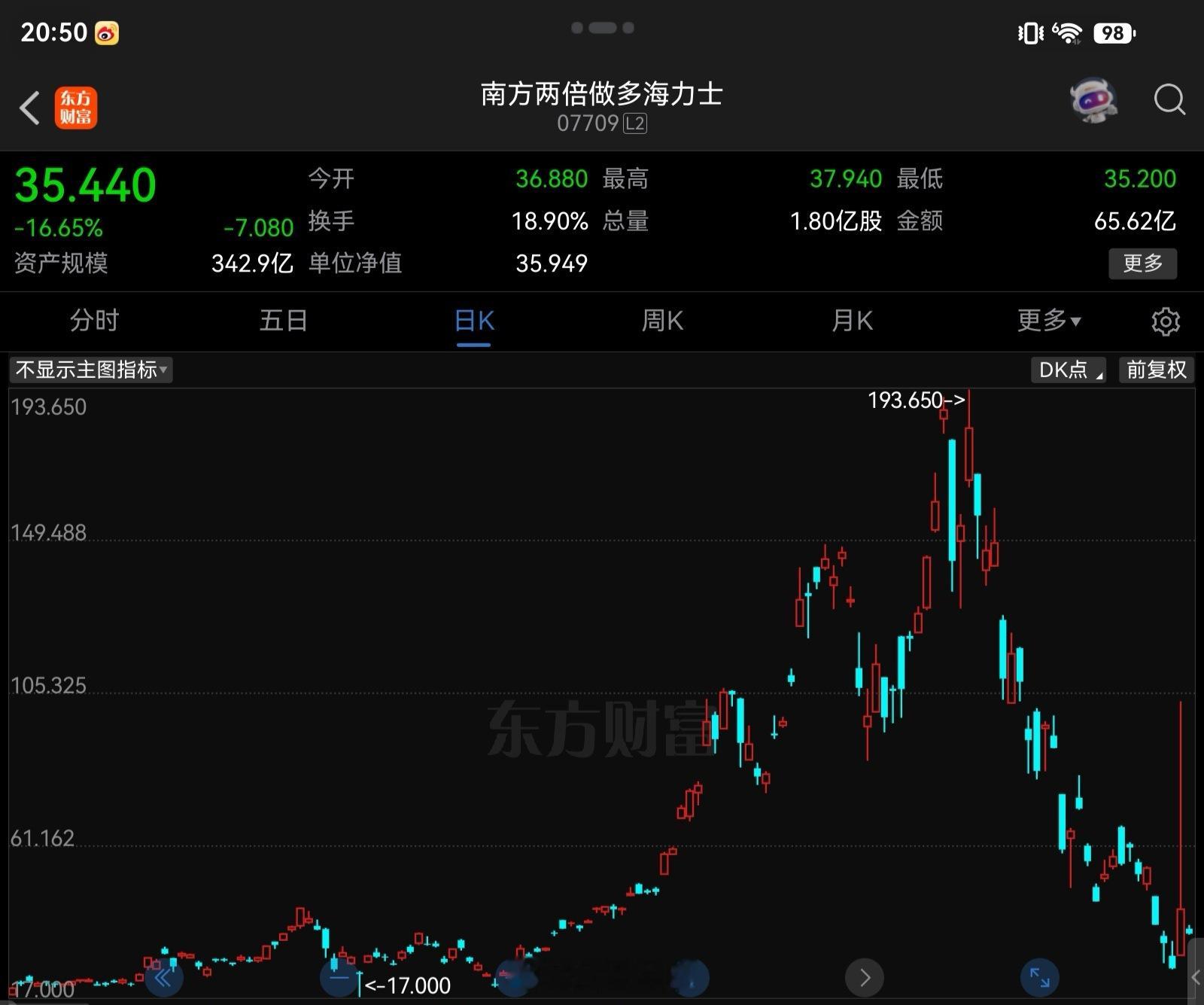The height and width of the screenshot is (1005, 1204).
Task: Tap the change amount -7.080
Action: (x=258, y=228)
